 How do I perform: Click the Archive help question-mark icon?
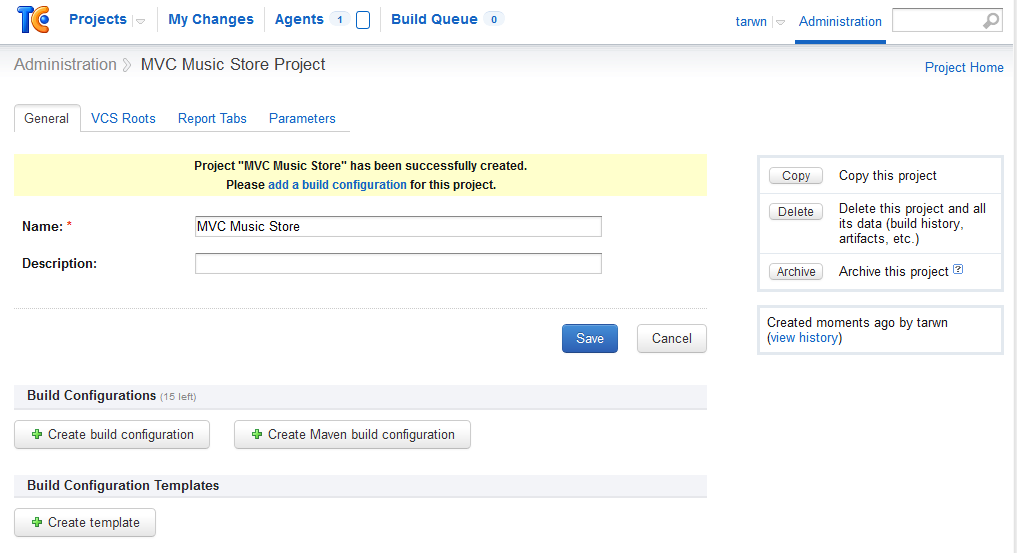[x=958, y=270]
